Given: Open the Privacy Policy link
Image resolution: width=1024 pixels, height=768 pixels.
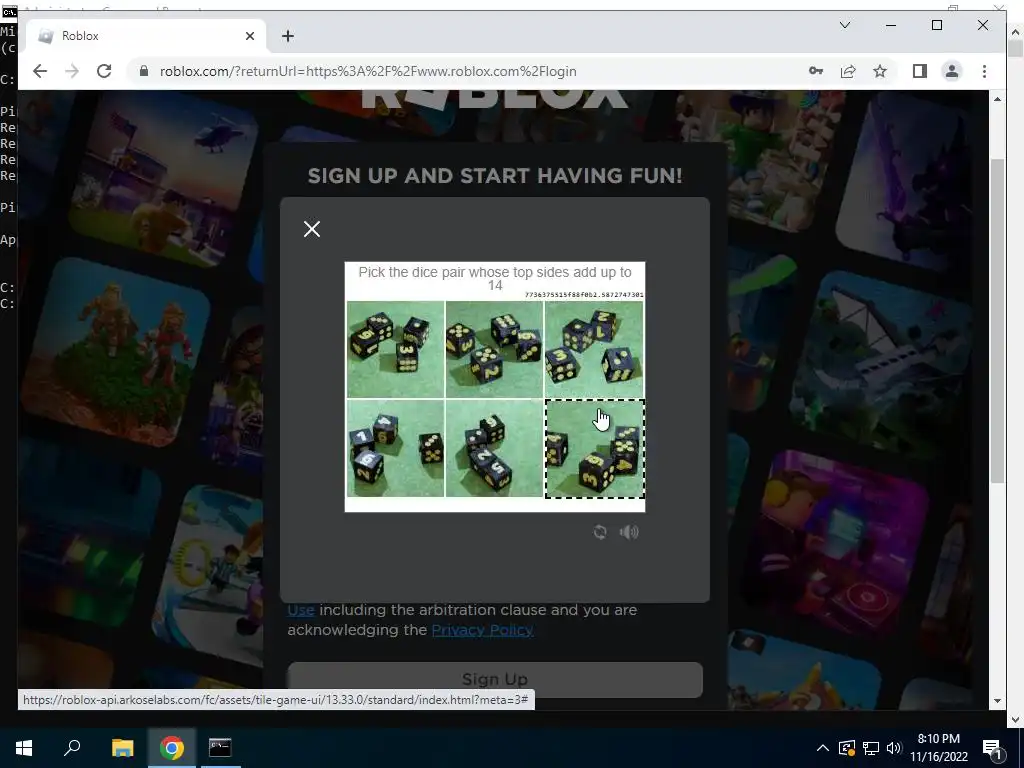Looking at the screenshot, I should point(483,630).
